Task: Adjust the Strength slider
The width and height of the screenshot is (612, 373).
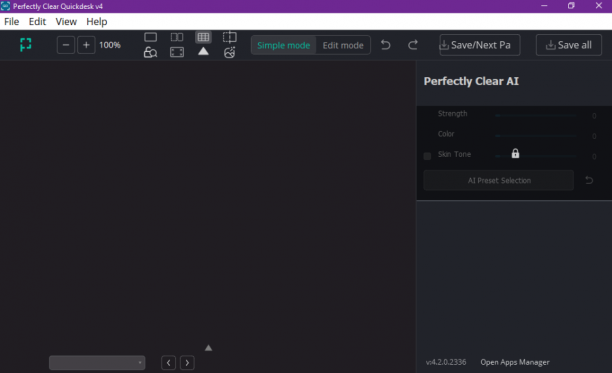Action: click(536, 115)
